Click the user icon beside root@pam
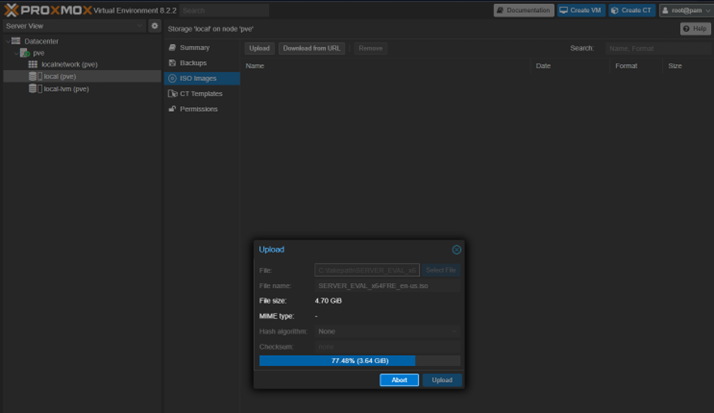 tap(665, 10)
